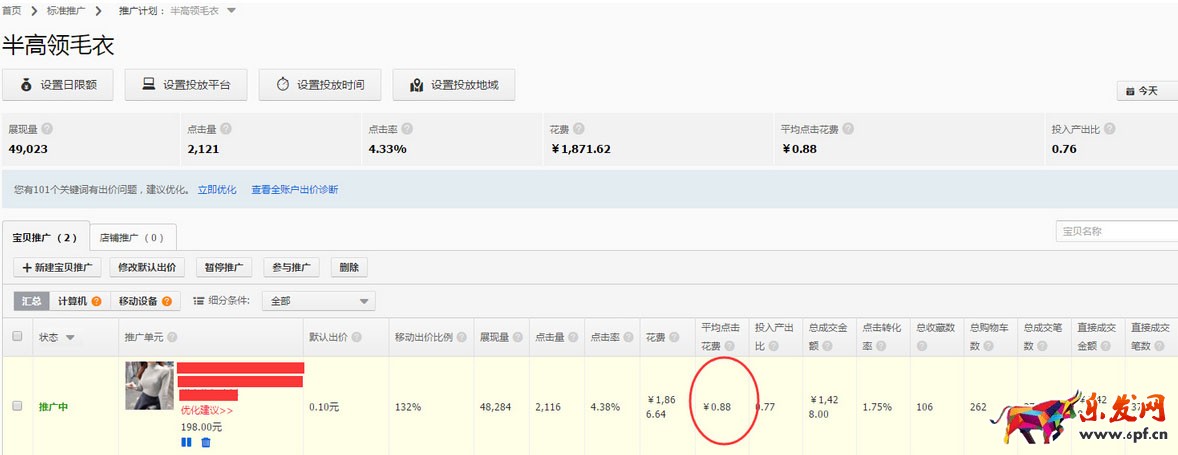Open the 查看全账户出价诊断 link
The image size is (1178, 455).
[x=294, y=189]
